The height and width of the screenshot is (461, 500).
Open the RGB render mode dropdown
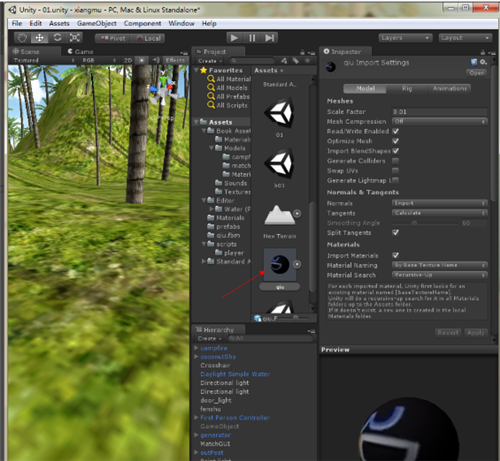98,60
